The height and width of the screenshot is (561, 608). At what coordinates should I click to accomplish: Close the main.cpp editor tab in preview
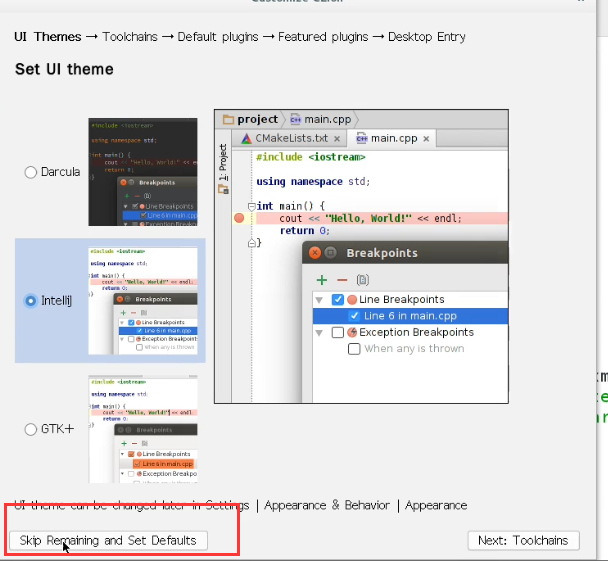click(x=426, y=139)
